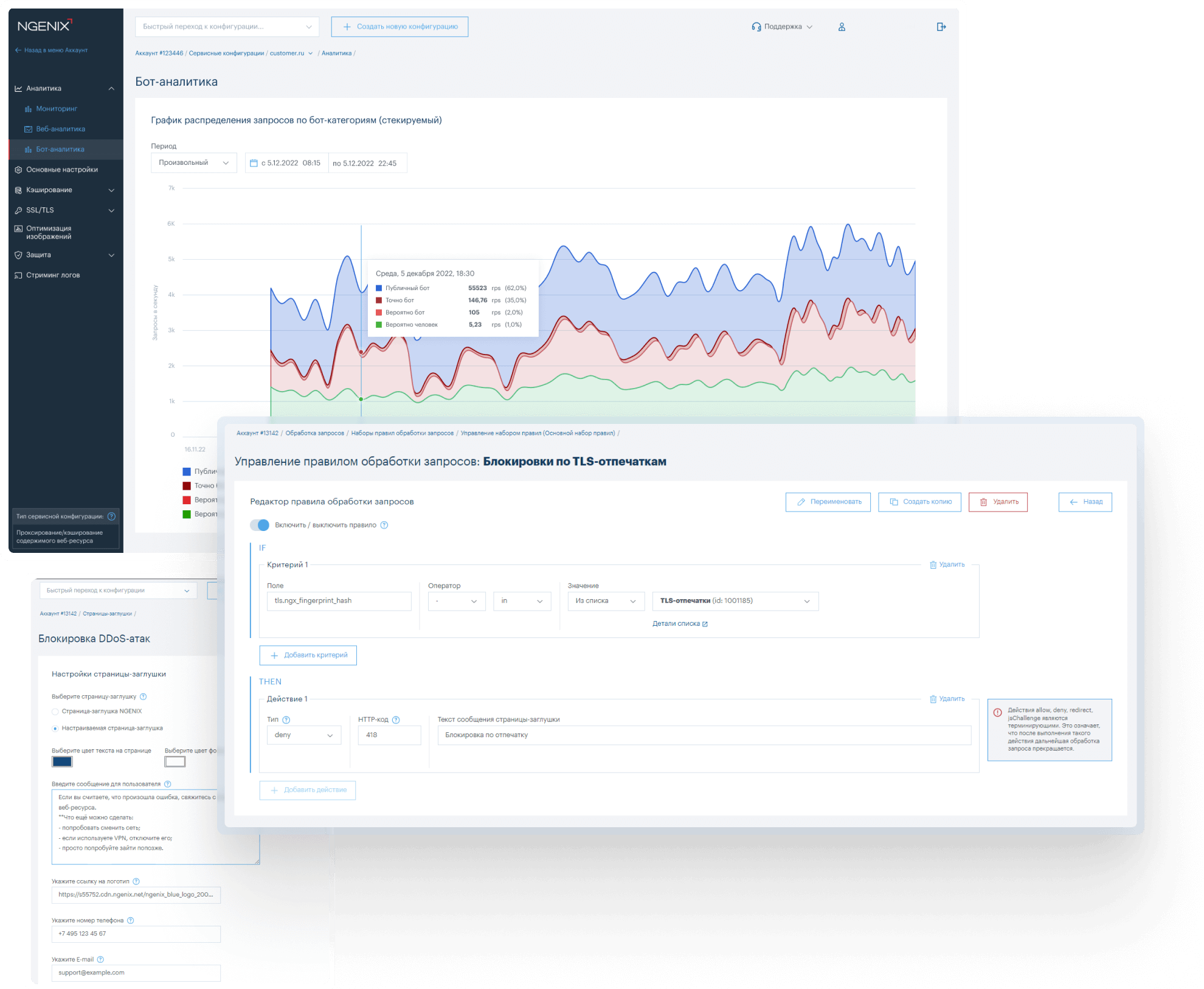The image size is (1204, 989).
Task: Open Мониторинг in sidebar
Action: [57, 109]
